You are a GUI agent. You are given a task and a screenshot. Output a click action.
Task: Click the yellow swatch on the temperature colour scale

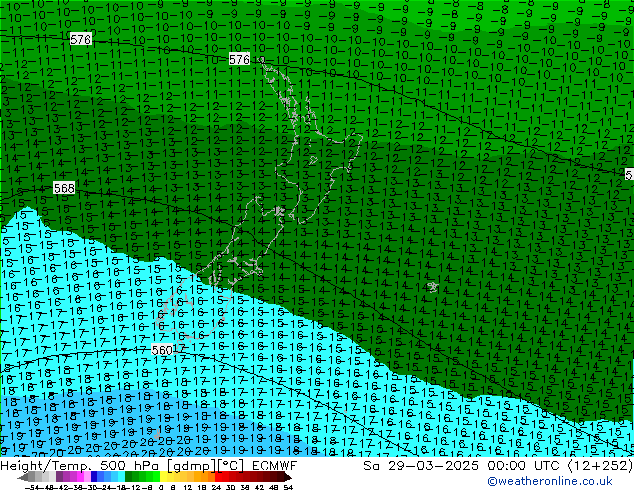[x=163, y=477]
